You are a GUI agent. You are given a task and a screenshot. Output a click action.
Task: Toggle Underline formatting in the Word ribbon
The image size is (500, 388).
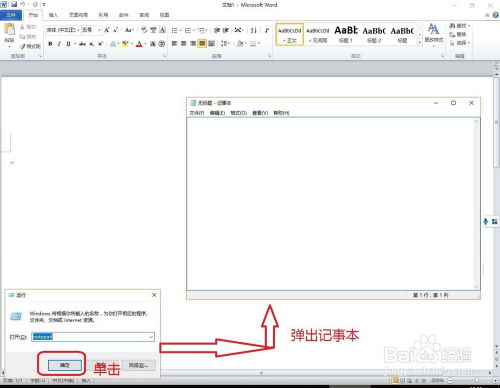point(68,44)
